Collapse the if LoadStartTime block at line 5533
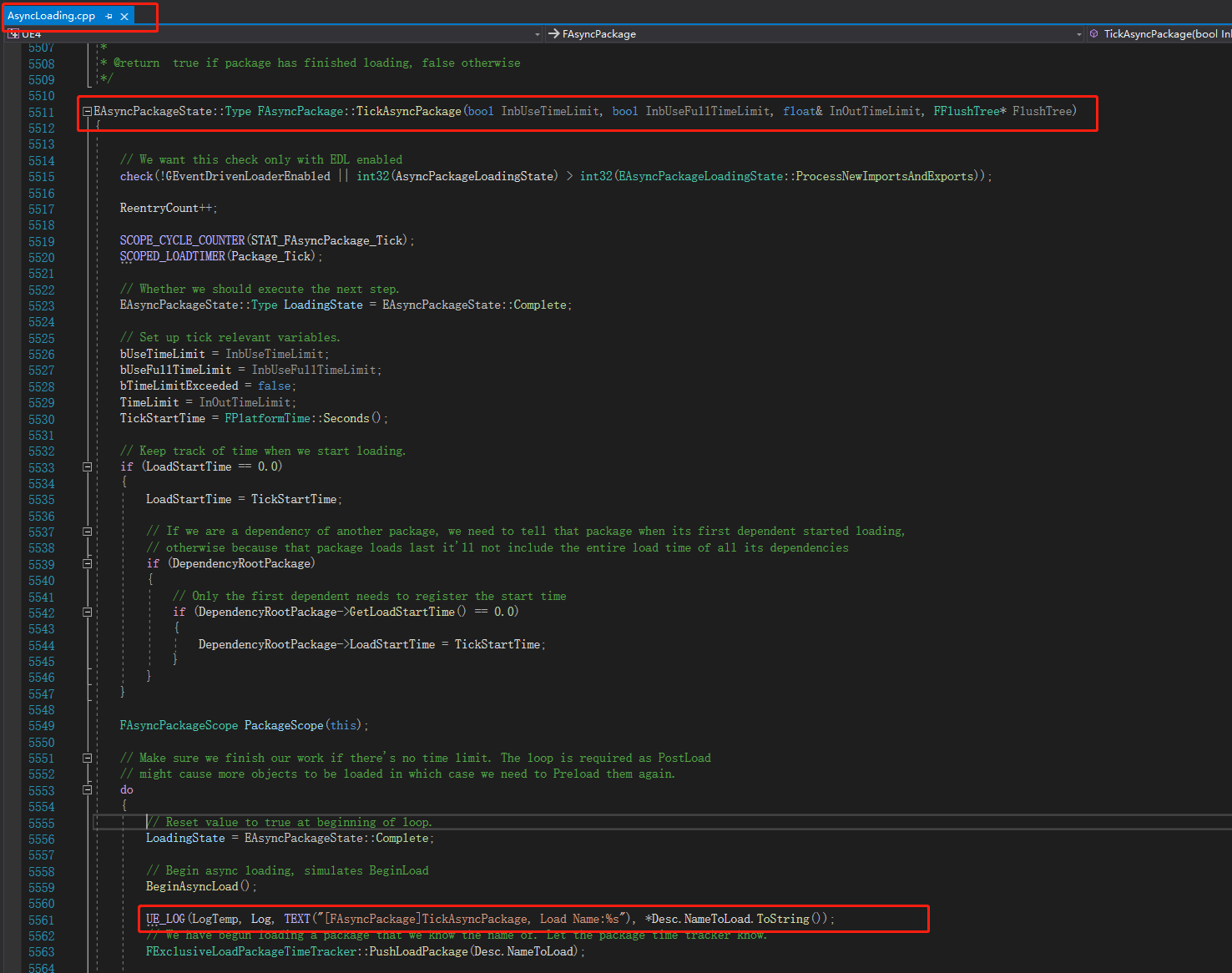Viewport: 1232px width, 973px height. point(87,466)
